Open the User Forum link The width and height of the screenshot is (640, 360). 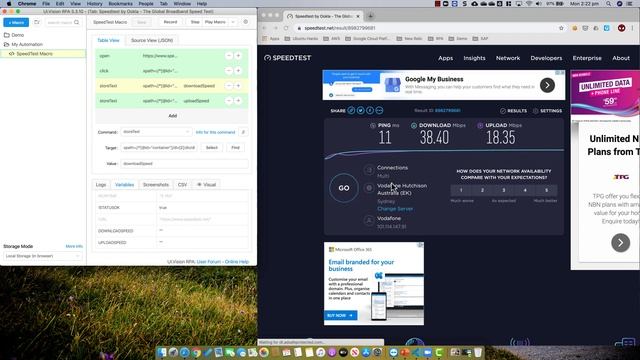[x=209, y=262]
